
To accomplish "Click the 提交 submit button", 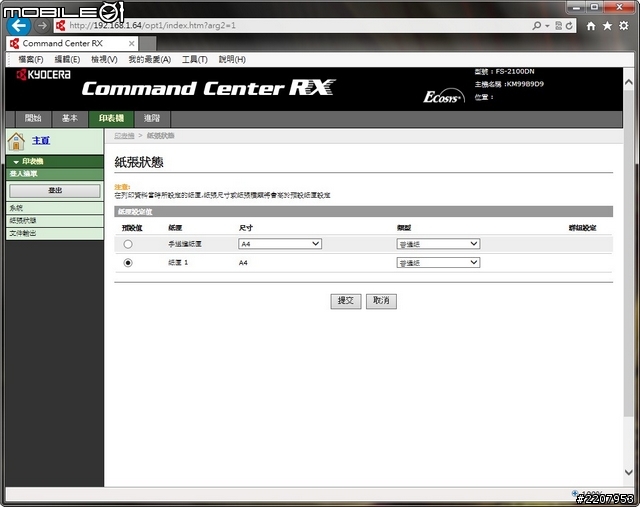I will [346, 301].
